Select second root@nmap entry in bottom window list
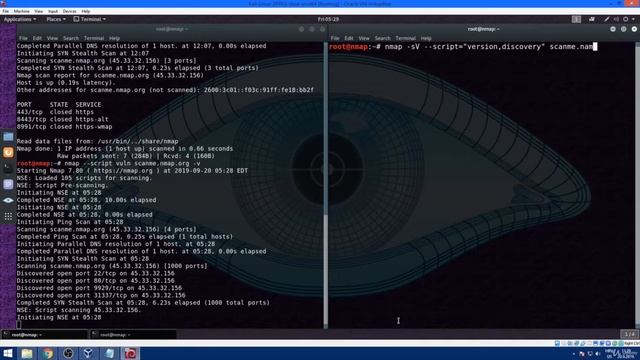 [x=133, y=335]
